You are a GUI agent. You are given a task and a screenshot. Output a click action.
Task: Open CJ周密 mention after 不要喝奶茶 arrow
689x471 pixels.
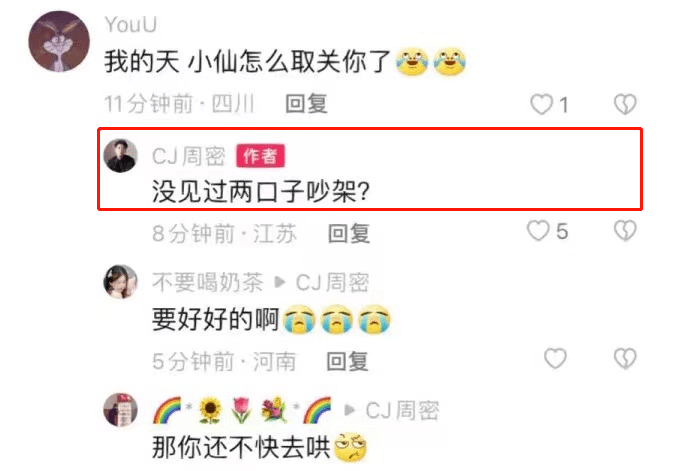pyautogui.click(x=332, y=282)
